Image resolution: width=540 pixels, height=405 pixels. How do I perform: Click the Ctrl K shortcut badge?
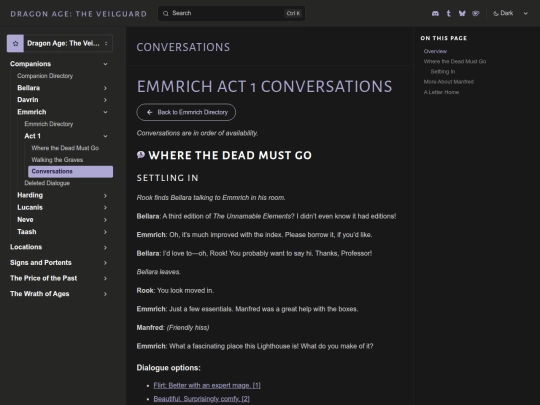pyautogui.click(x=293, y=13)
